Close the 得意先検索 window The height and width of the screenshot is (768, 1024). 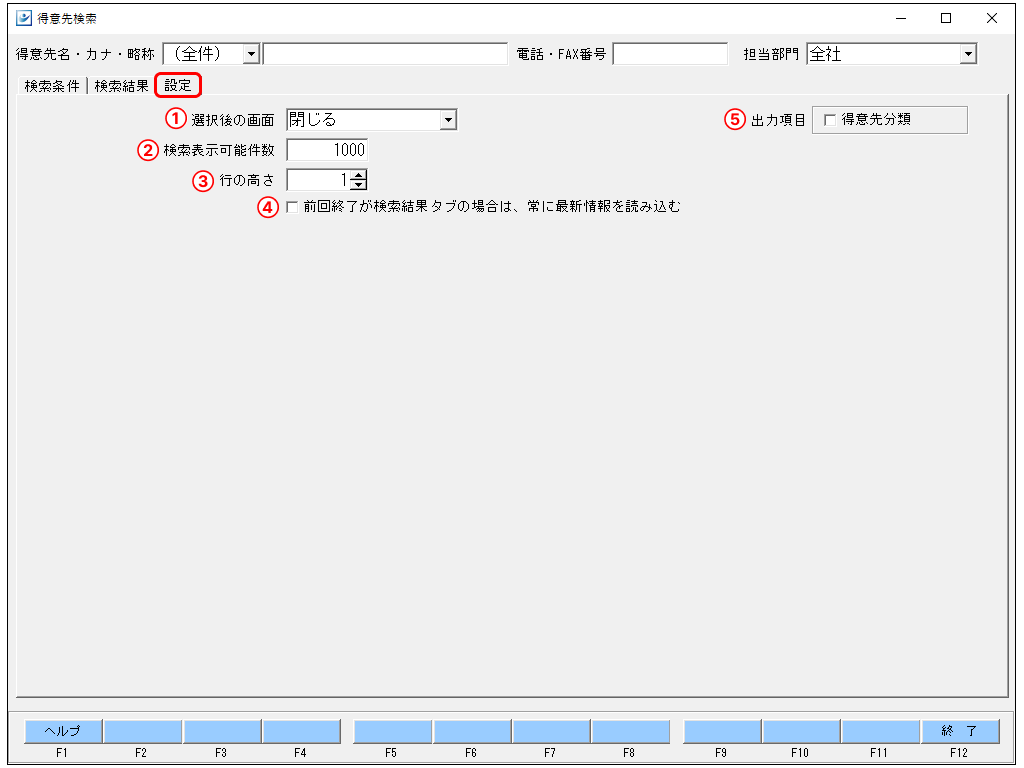coord(991,18)
